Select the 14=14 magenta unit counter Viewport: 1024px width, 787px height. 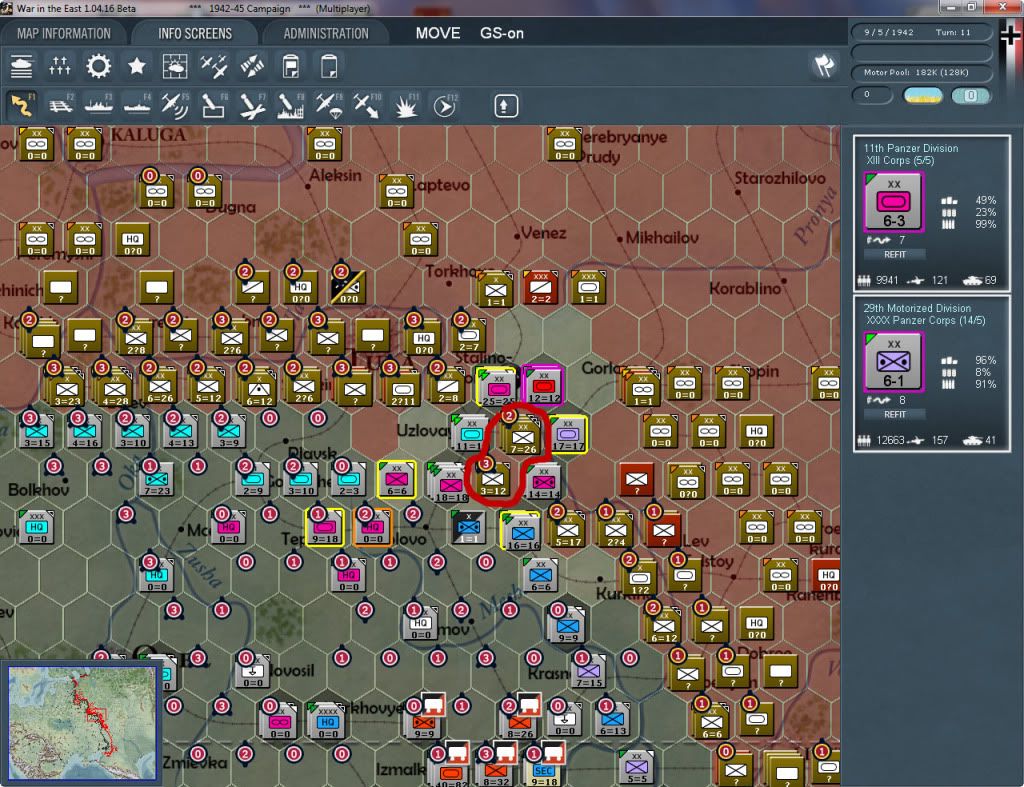pos(543,482)
